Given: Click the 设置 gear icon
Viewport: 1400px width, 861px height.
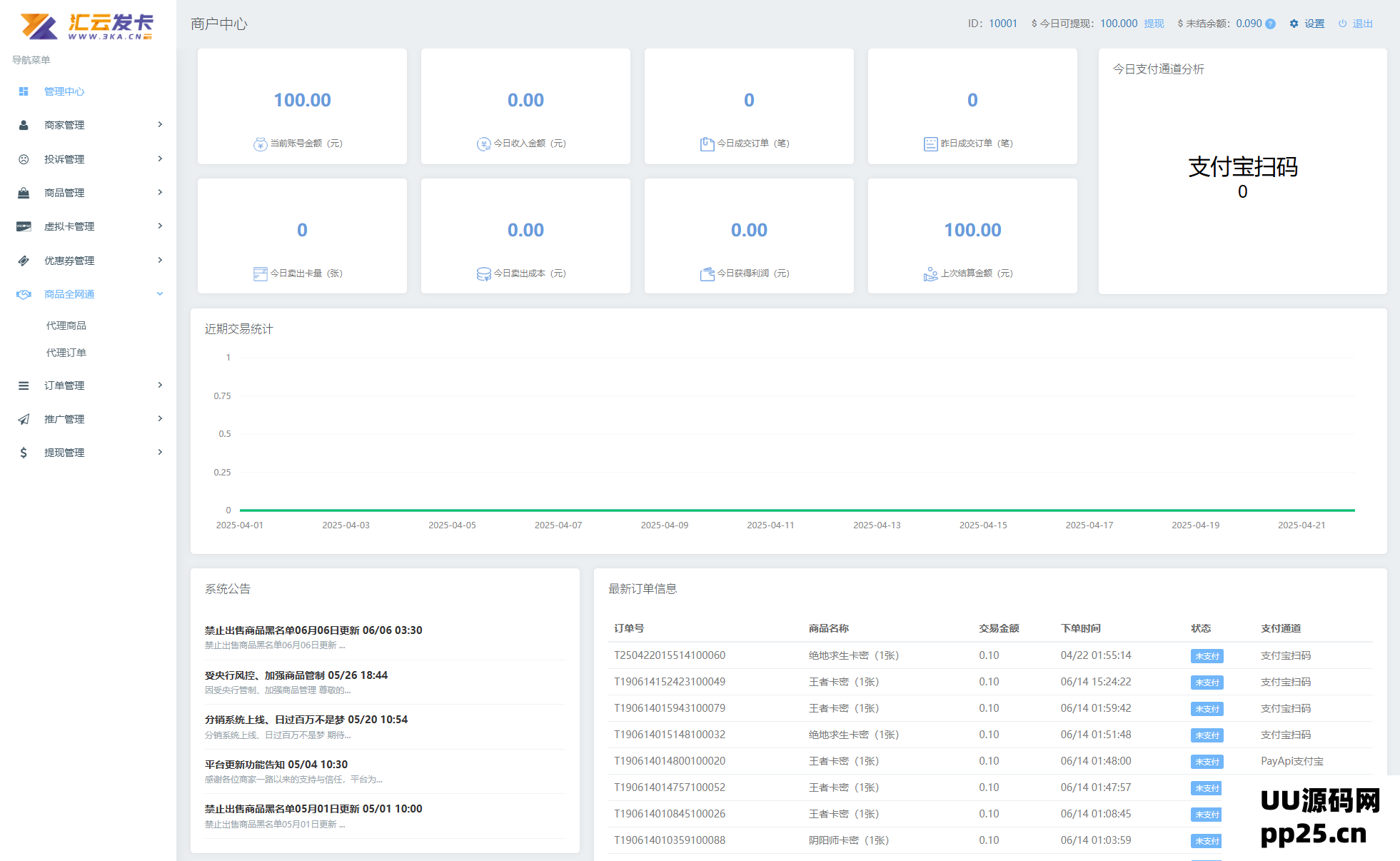Looking at the screenshot, I should click(x=1294, y=24).
